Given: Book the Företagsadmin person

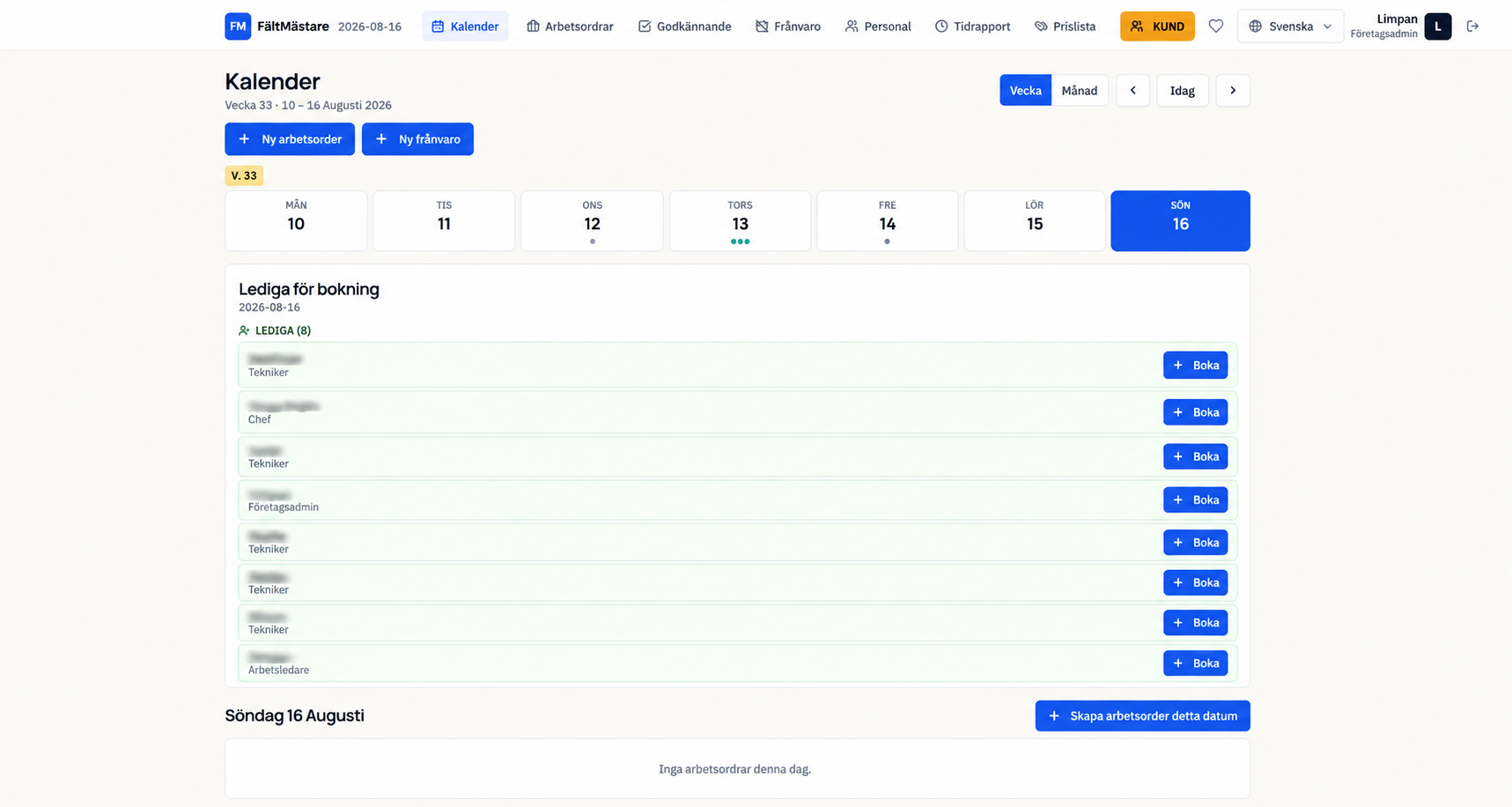Looking at the screenshot, I should [1195, 500].
